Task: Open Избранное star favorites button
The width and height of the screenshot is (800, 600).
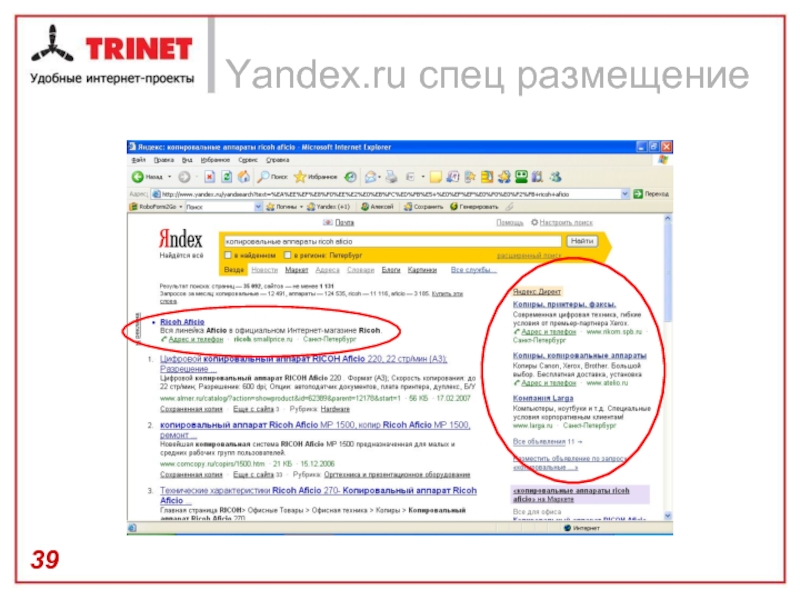Action: click(316, 177)
